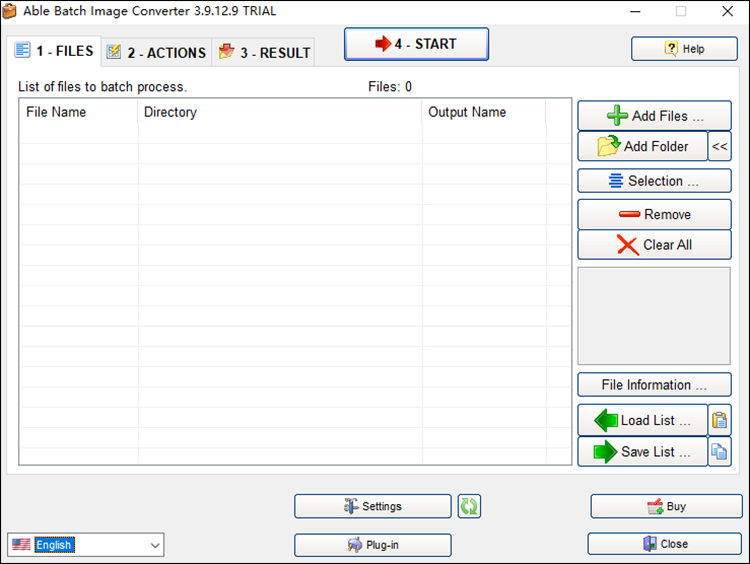Click the Files: 0 counter text
The width and height of the screenshot is (750, 564).
coord(390,87)
